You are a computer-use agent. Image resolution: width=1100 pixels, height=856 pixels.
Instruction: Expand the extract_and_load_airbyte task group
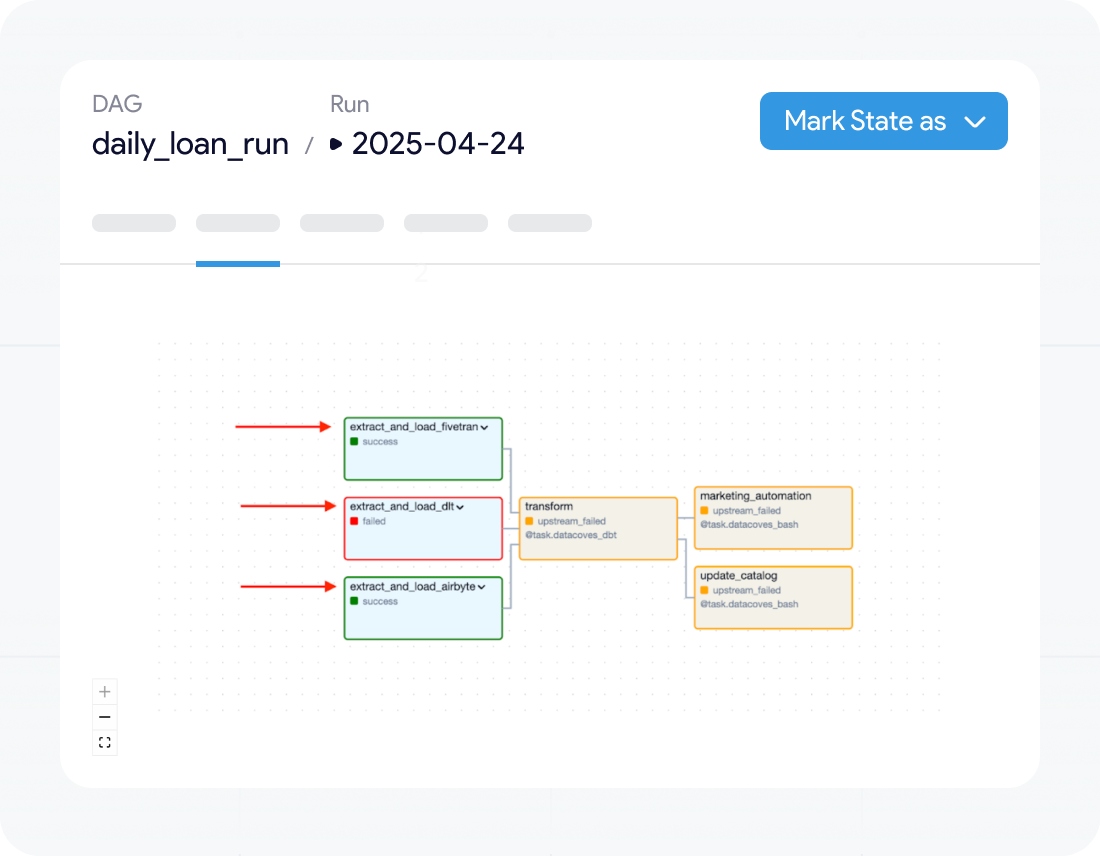point(481,587)
